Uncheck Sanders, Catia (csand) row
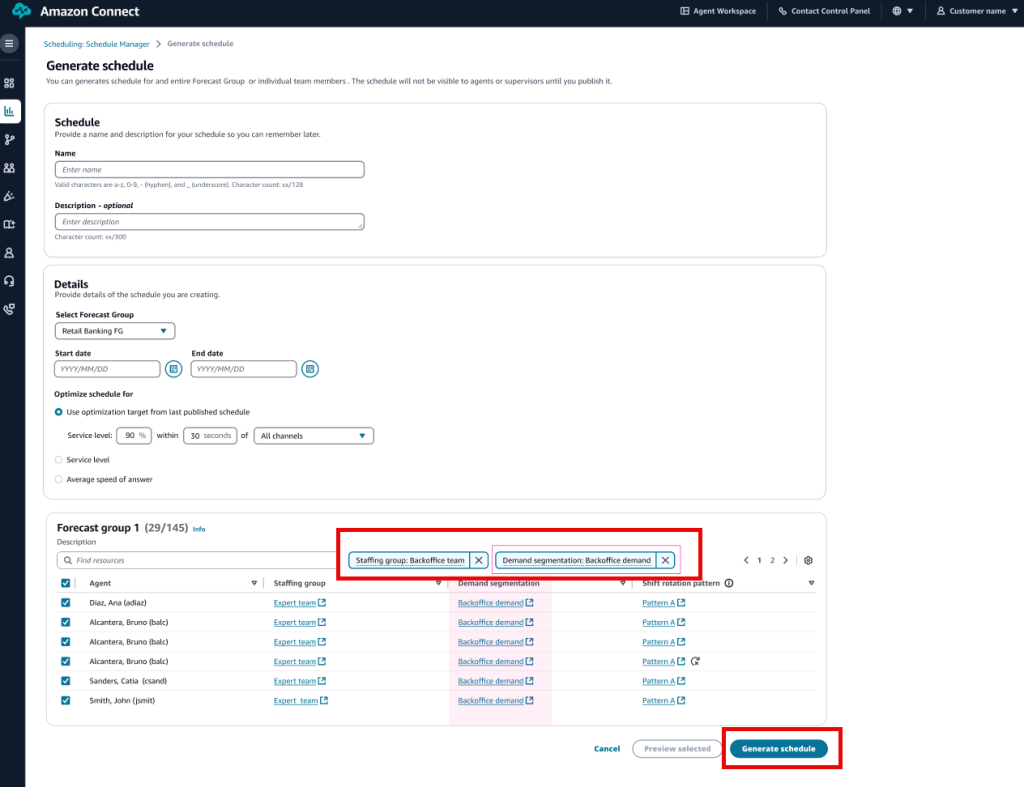Image resolution: width=1024 pixels, height=787 pixels. click(65, 681)
